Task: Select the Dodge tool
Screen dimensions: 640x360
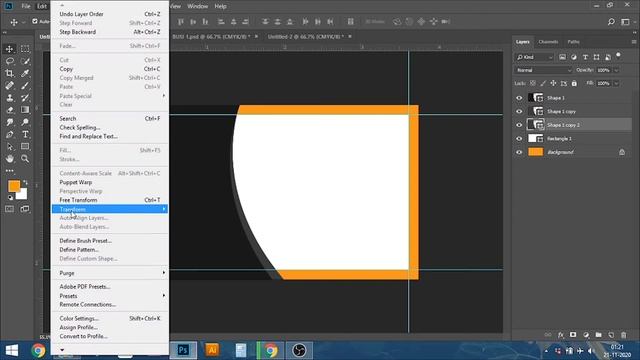Action: coord(25,122)
